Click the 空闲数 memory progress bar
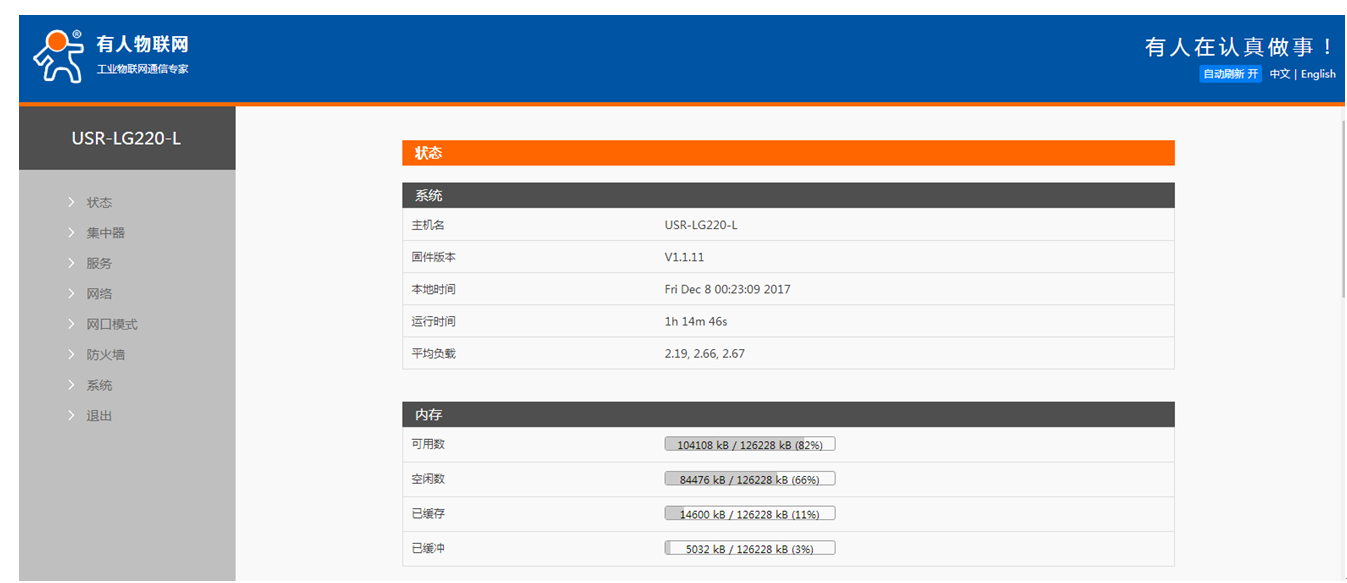The image size is (1347, 583). (749, 479)
